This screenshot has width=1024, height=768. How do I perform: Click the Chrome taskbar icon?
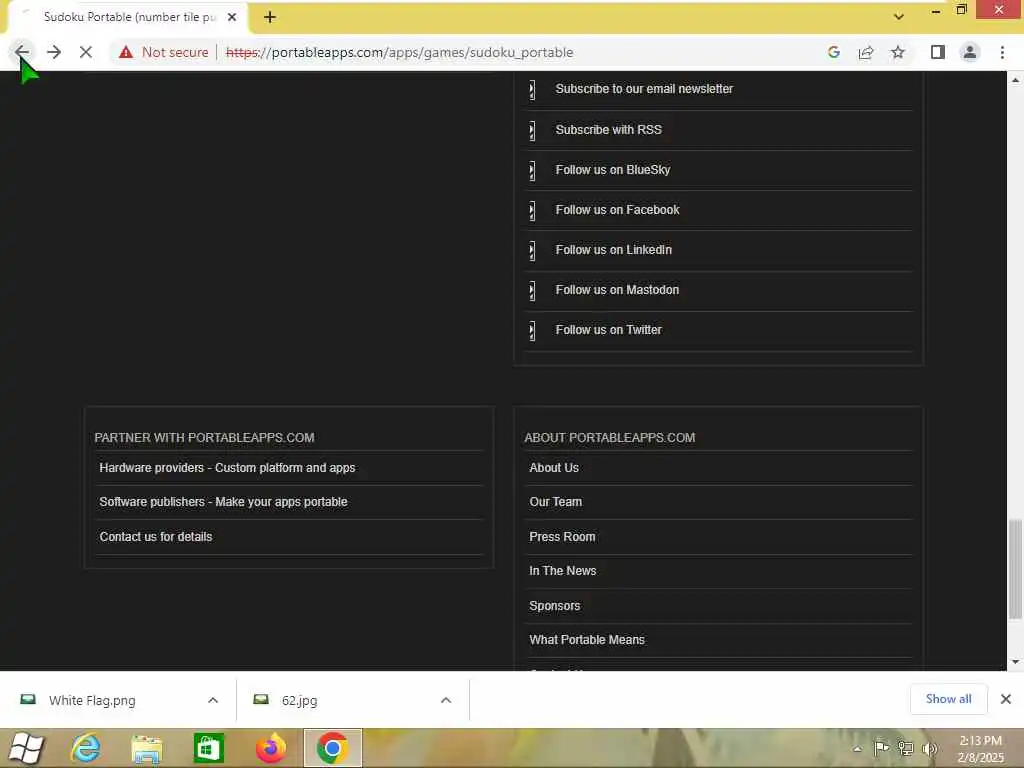pyautogui.click(x=332, y=748)
